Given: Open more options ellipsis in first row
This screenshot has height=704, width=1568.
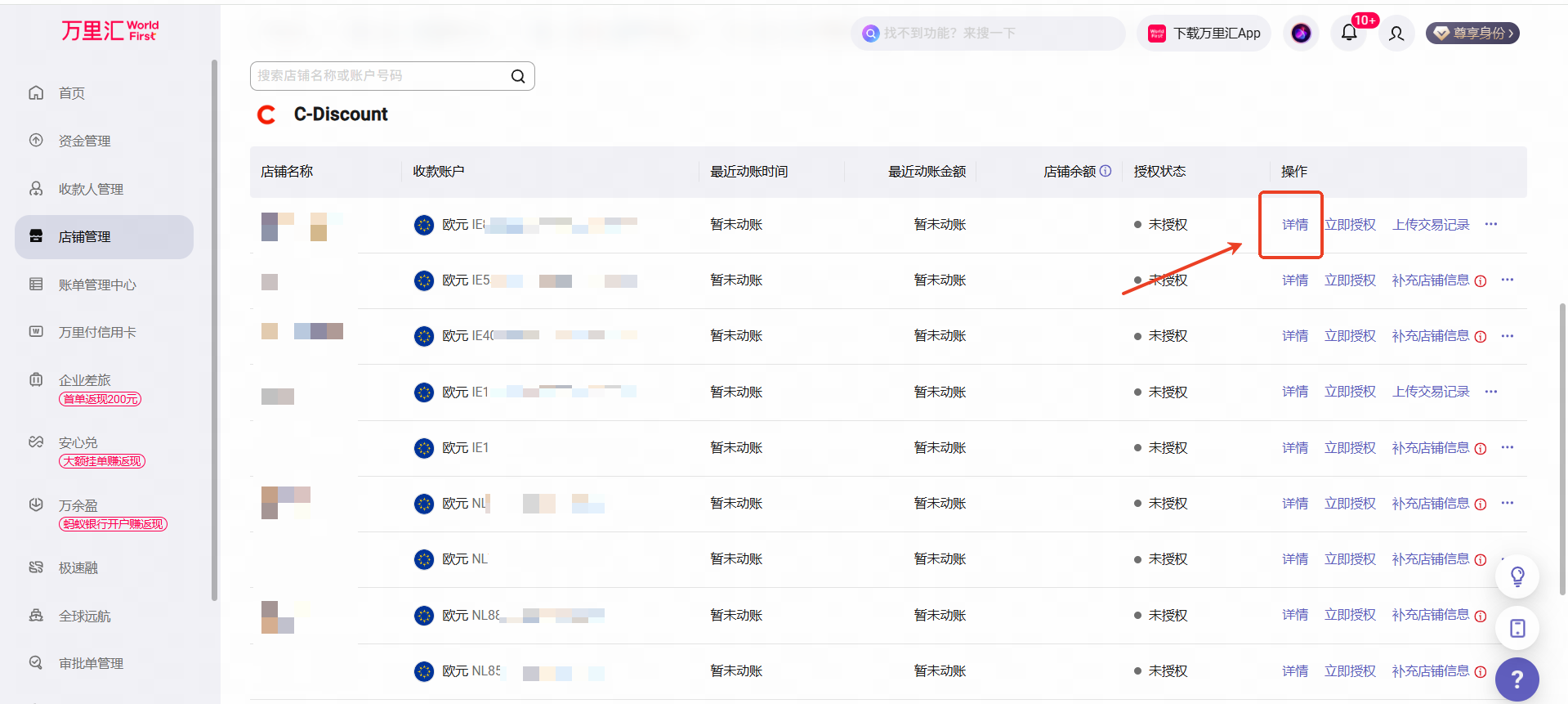Looking at the screenshot, I should (x=1491, y=224).
